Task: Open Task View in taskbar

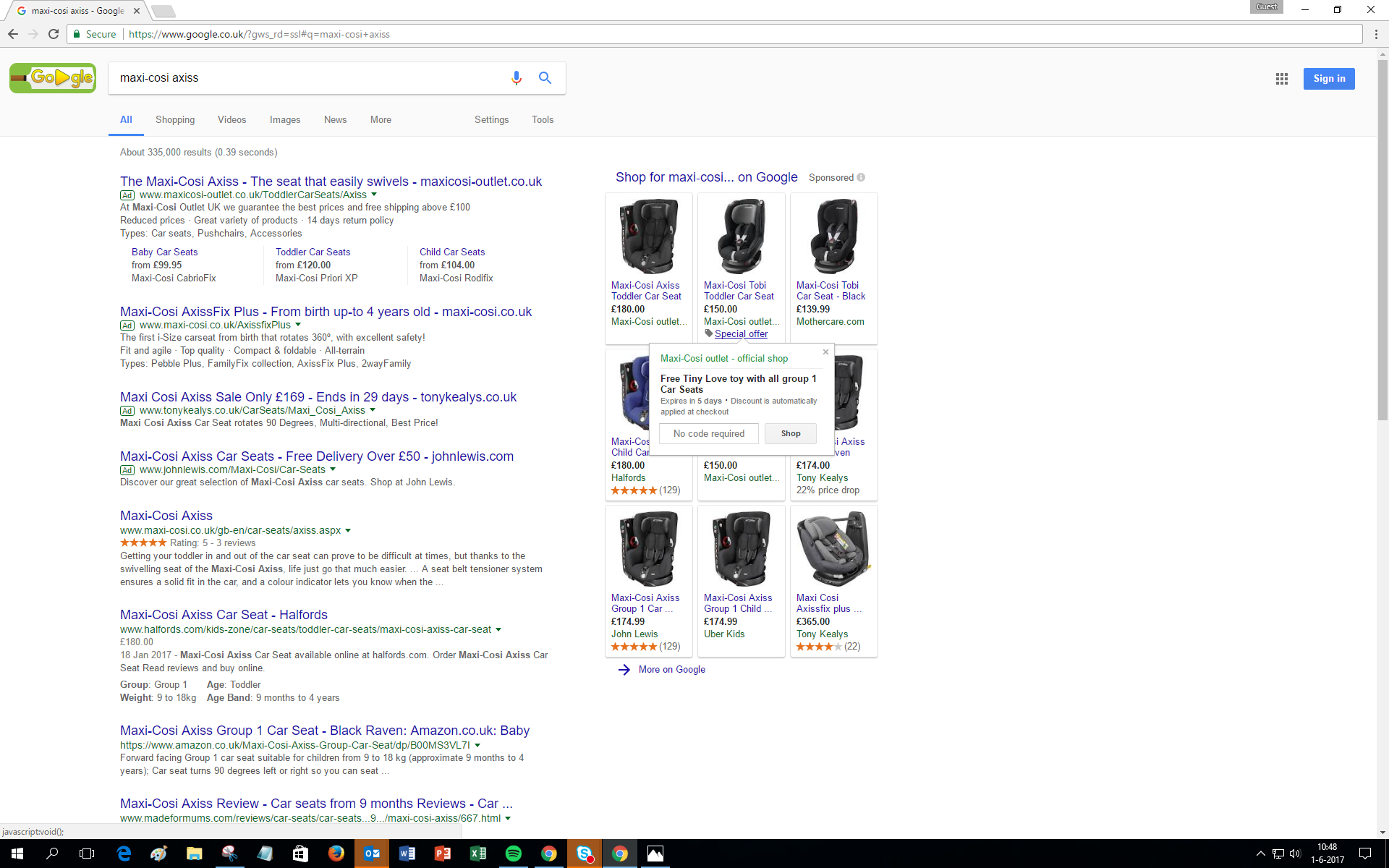Action: coord(87,854)
